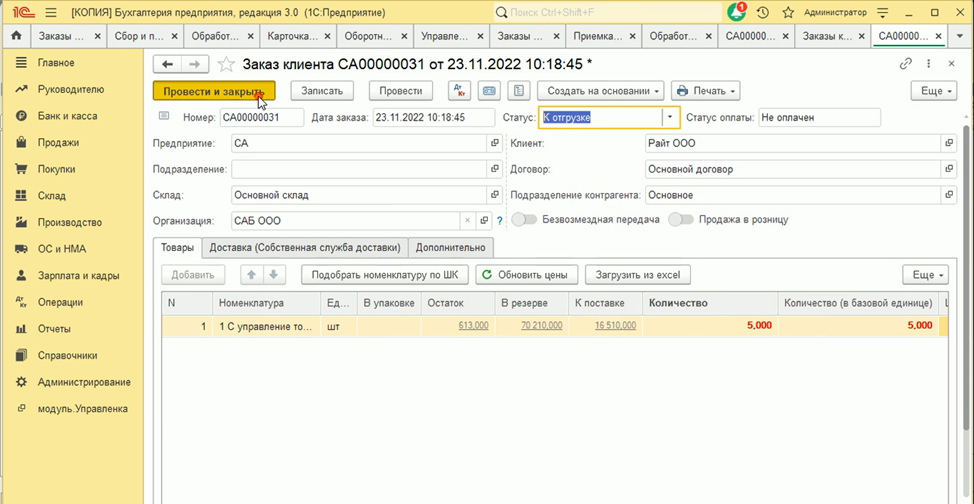Open the Склад field value
Screen dimensions: 974x504
495,195
